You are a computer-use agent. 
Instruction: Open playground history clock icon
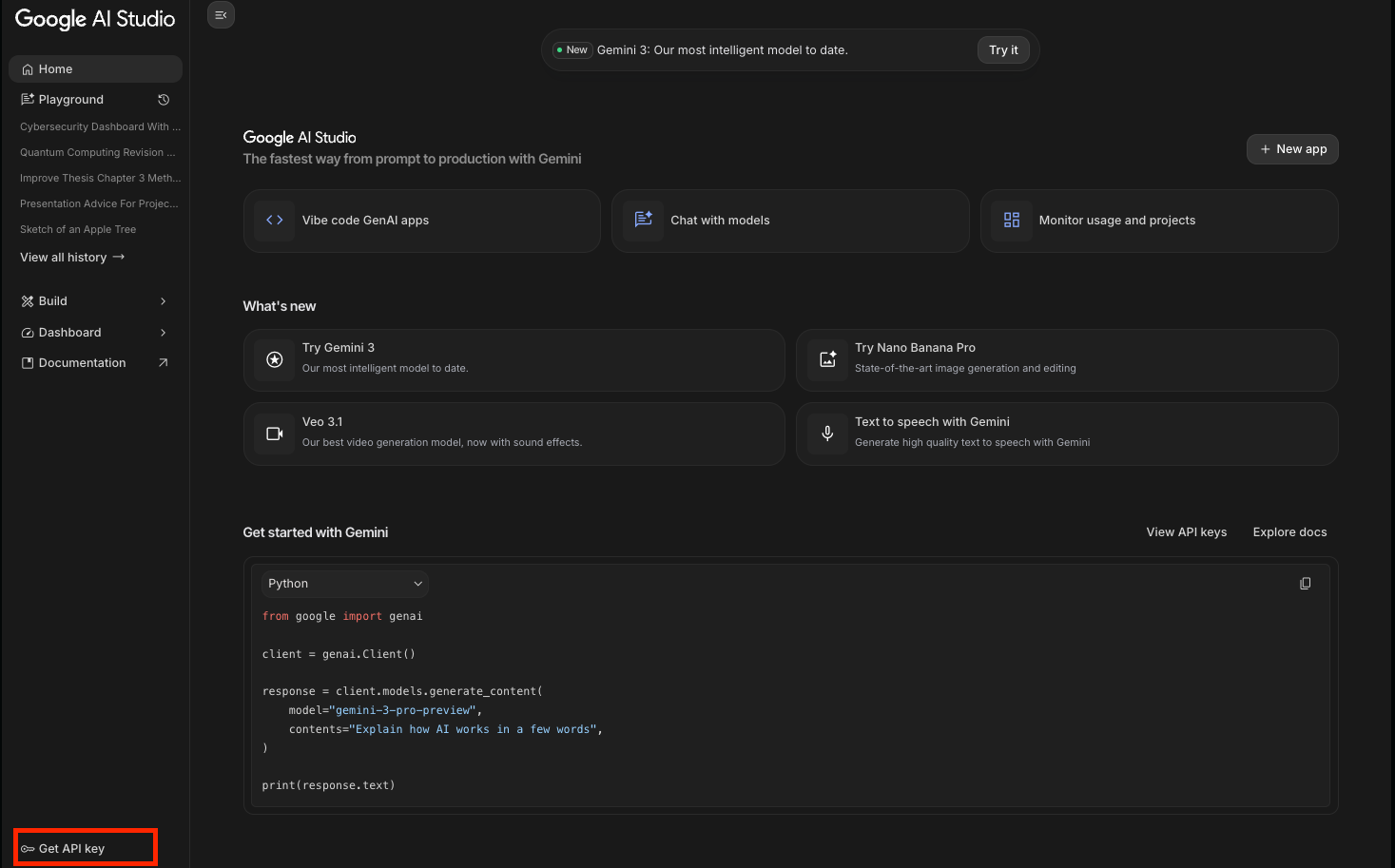tap(164, 100)
